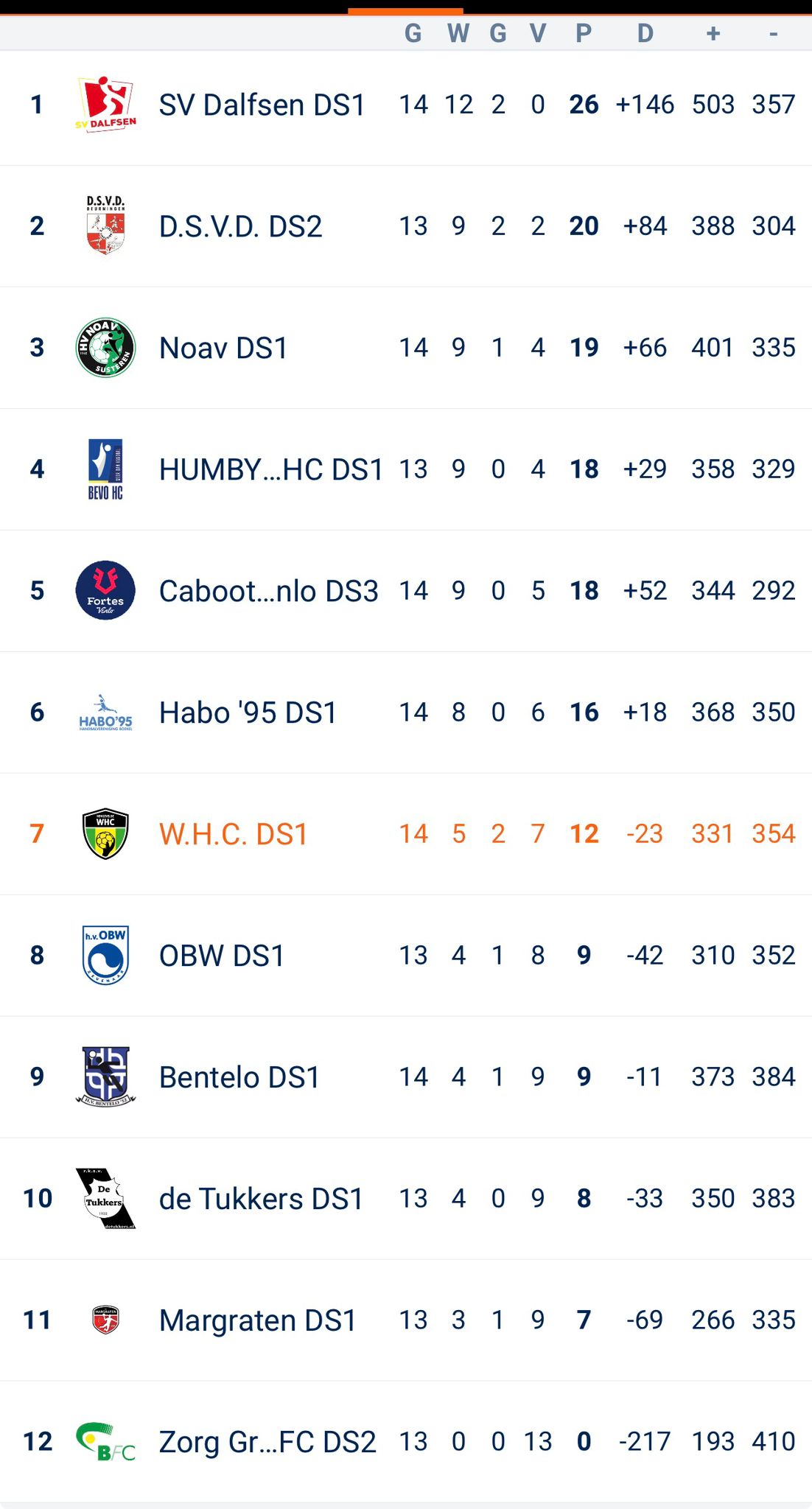Viewport: 812px width, 1509px height.
Task: Select the orange-underlined active tab indicator
Action: coord(405,10)
